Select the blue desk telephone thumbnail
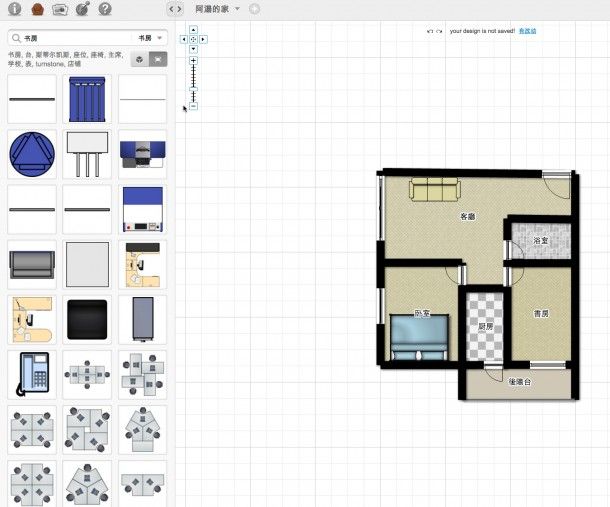The height and width of the screenshot is (507, 610). (33, 374)
